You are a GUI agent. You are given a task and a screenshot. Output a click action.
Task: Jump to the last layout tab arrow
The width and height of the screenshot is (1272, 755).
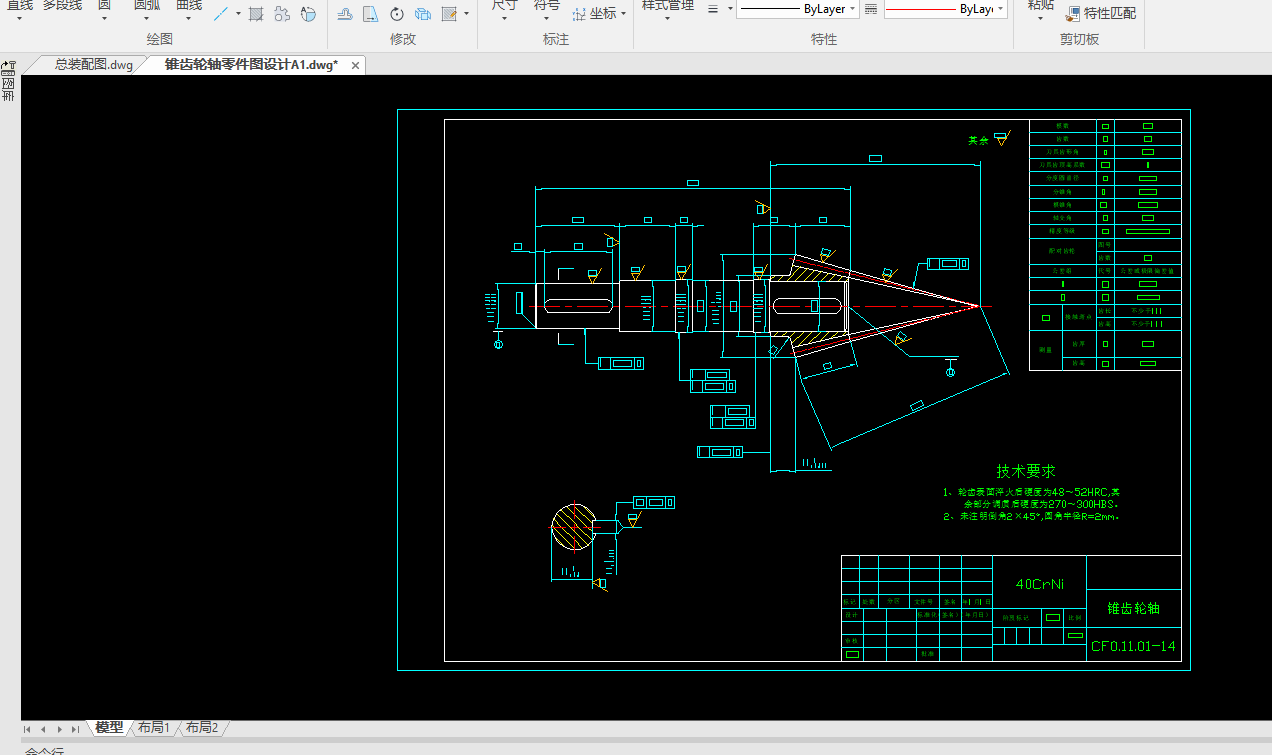[75, 729]
